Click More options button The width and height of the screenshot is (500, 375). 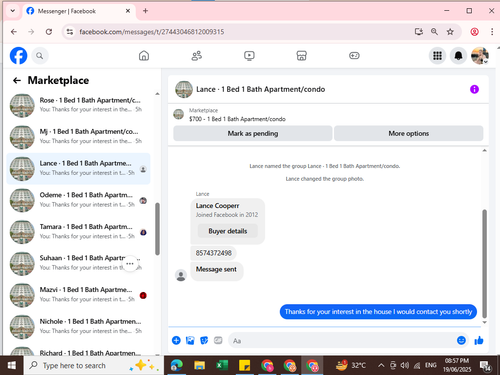point(409,133)
